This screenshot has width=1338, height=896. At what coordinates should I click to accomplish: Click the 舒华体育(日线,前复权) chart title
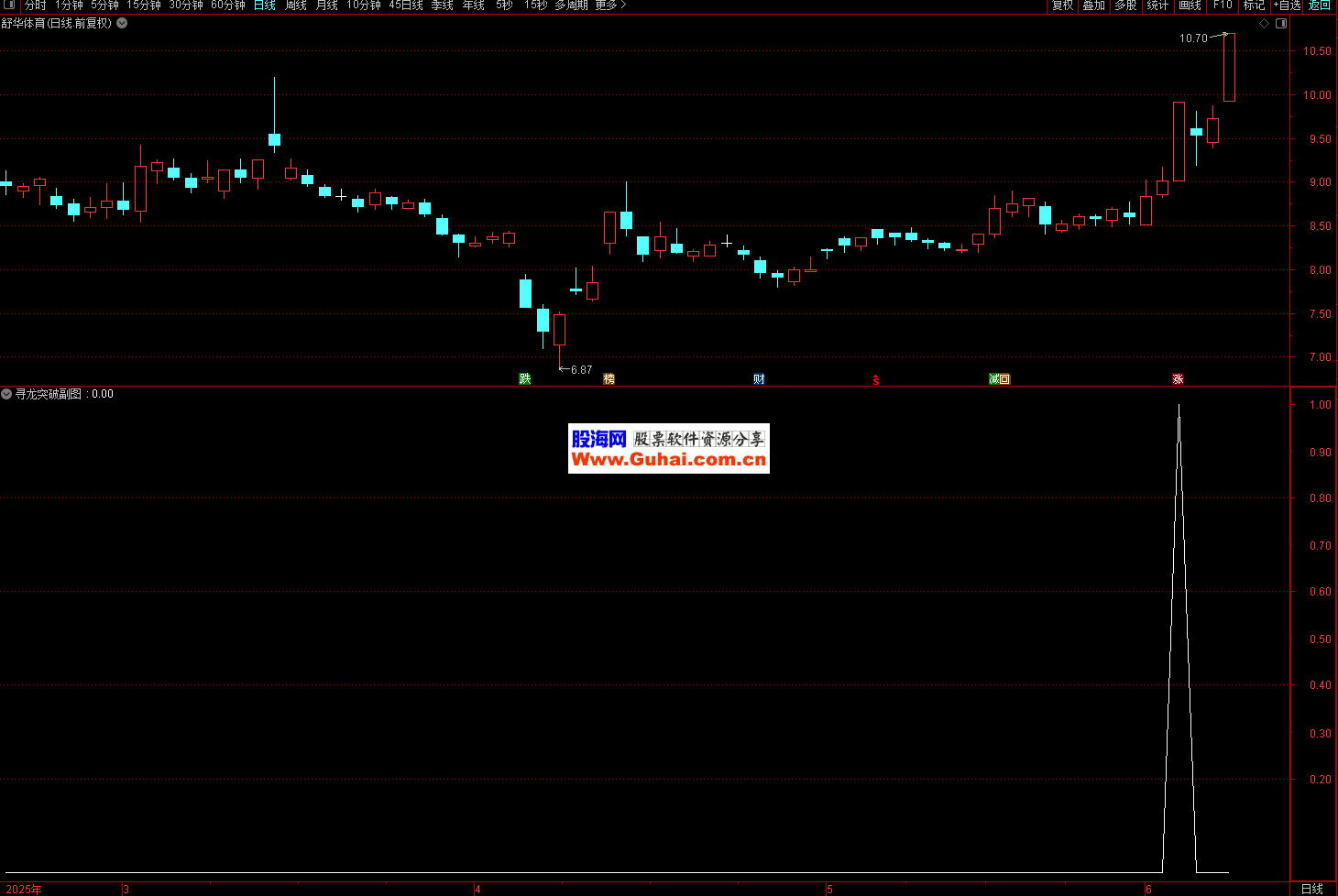57,23
